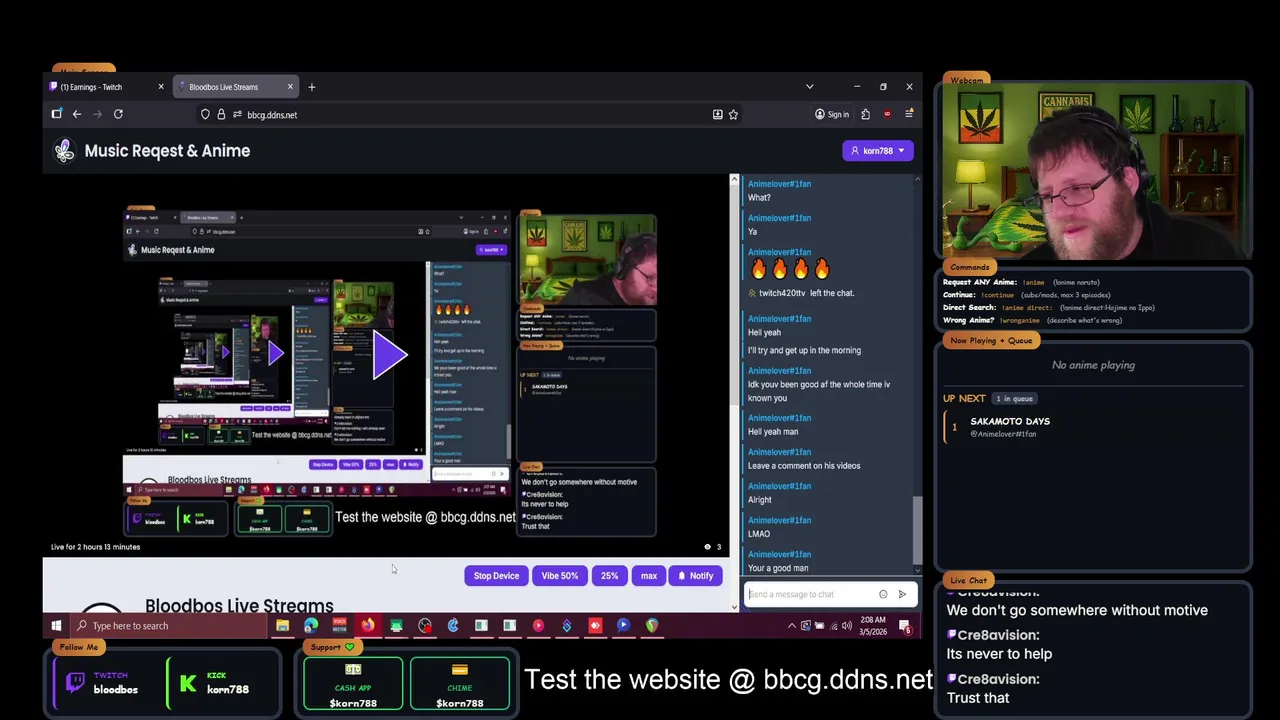Viewport: 1280px width, 720px height.
Task: Click the chat scrollbar thumb
Action: (916, 530)
